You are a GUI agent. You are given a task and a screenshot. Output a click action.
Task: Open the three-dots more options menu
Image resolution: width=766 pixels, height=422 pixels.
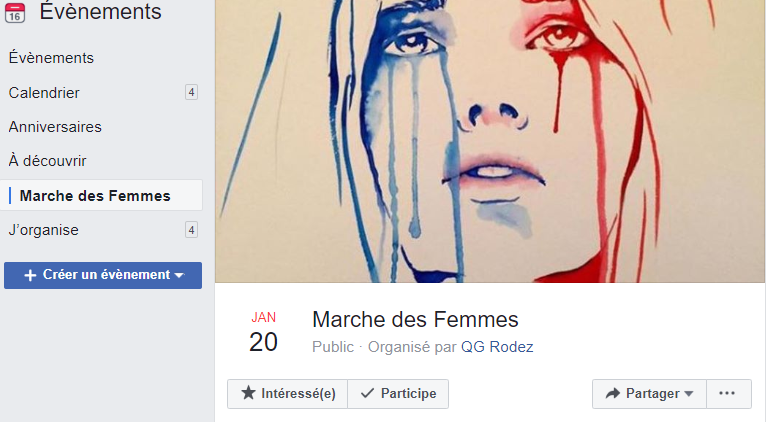(729, 394)
